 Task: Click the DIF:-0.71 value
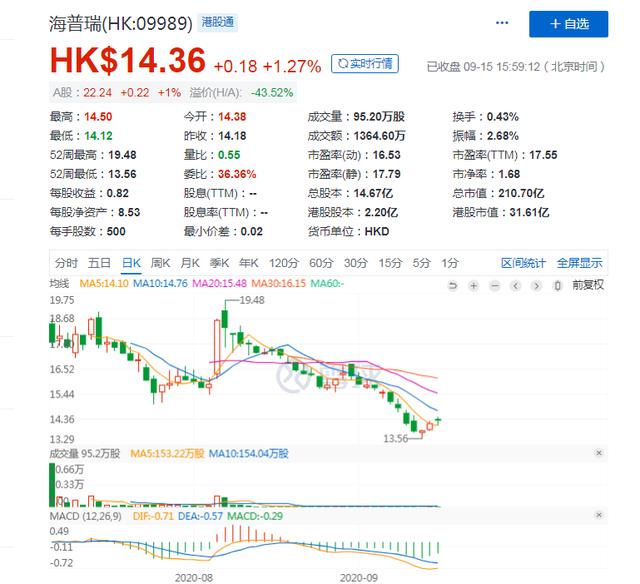pyautogui.click(x=153, y=516)
